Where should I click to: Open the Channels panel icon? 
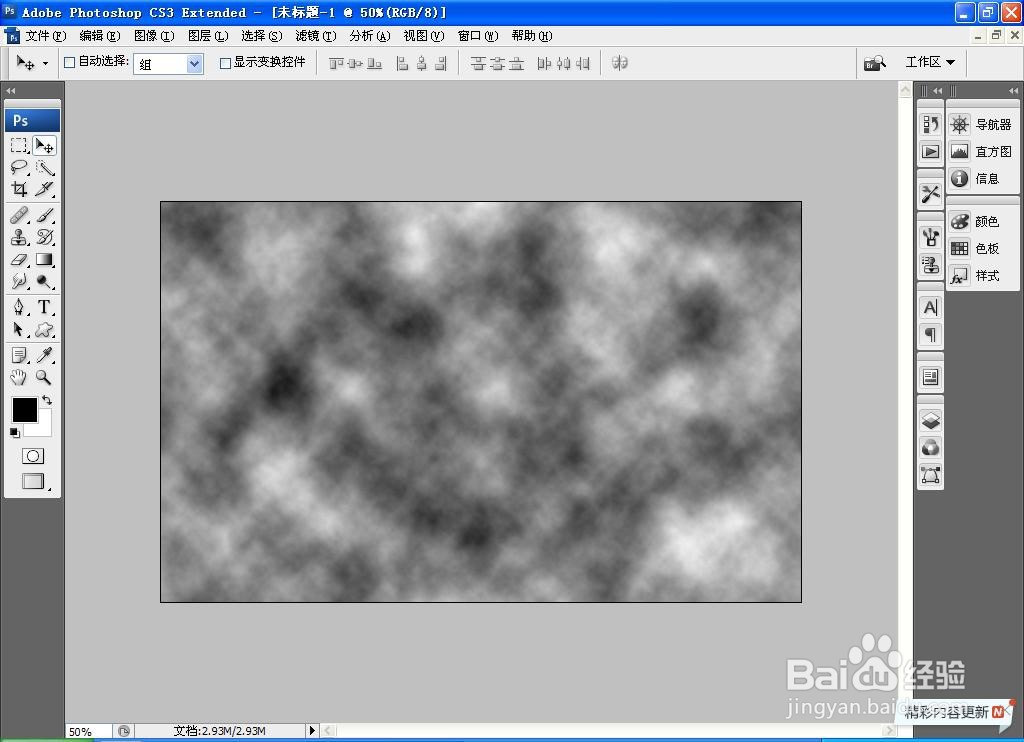[x=931, y=447]
